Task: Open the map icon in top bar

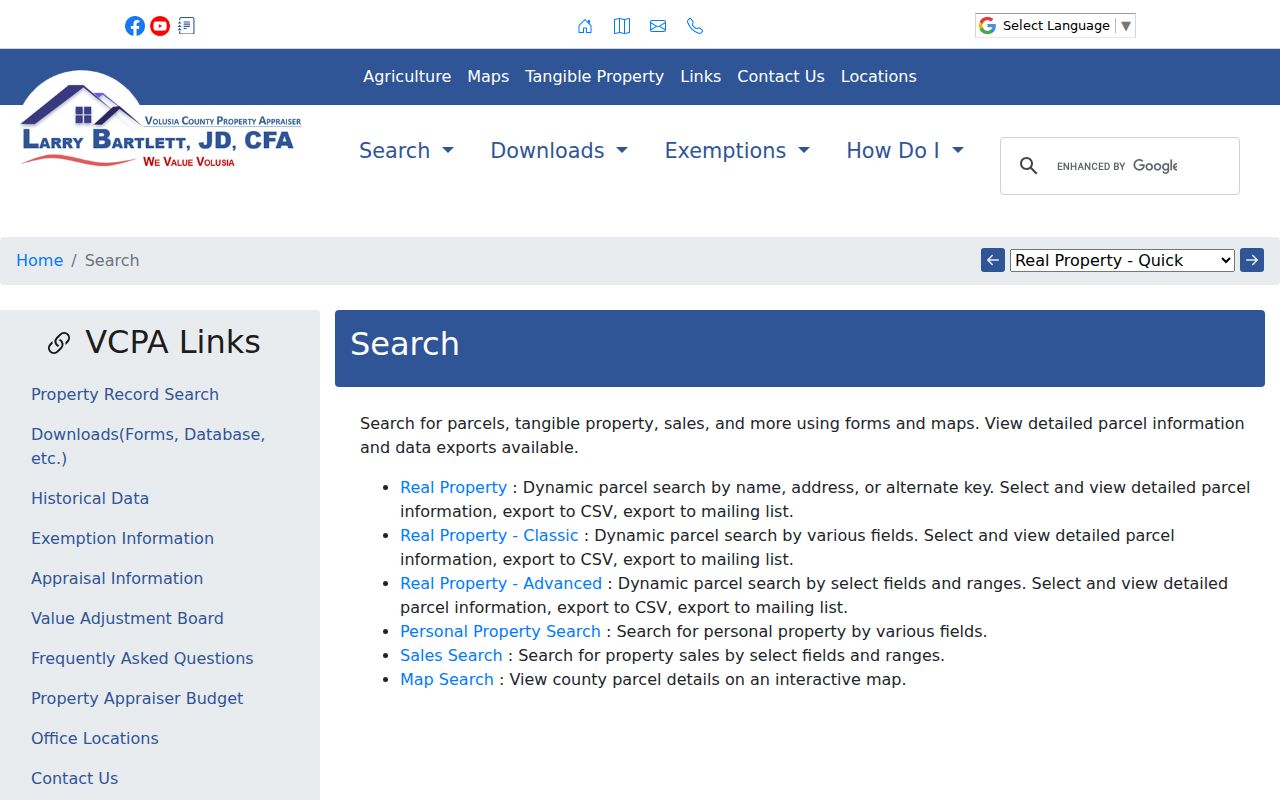Action: (x=622, y=26)
